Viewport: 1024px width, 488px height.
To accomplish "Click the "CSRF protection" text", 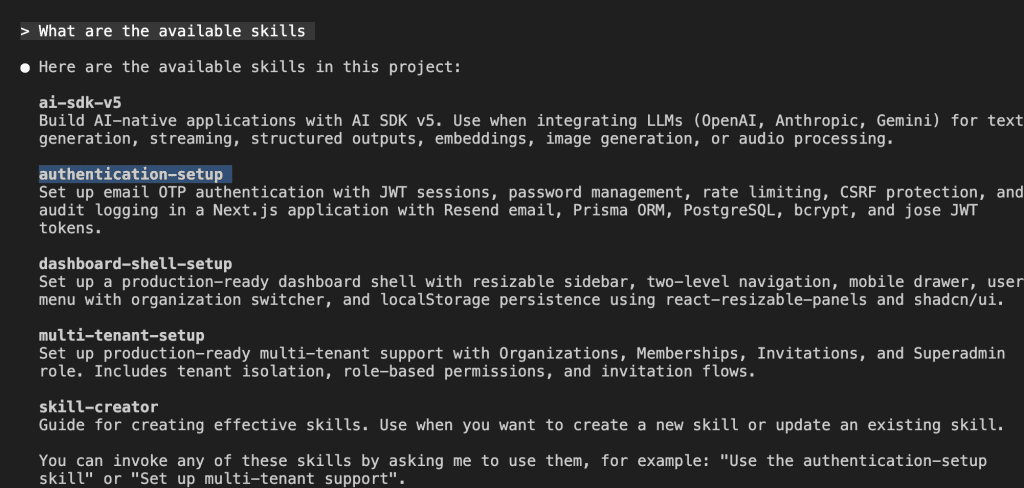I will [921, 192].
